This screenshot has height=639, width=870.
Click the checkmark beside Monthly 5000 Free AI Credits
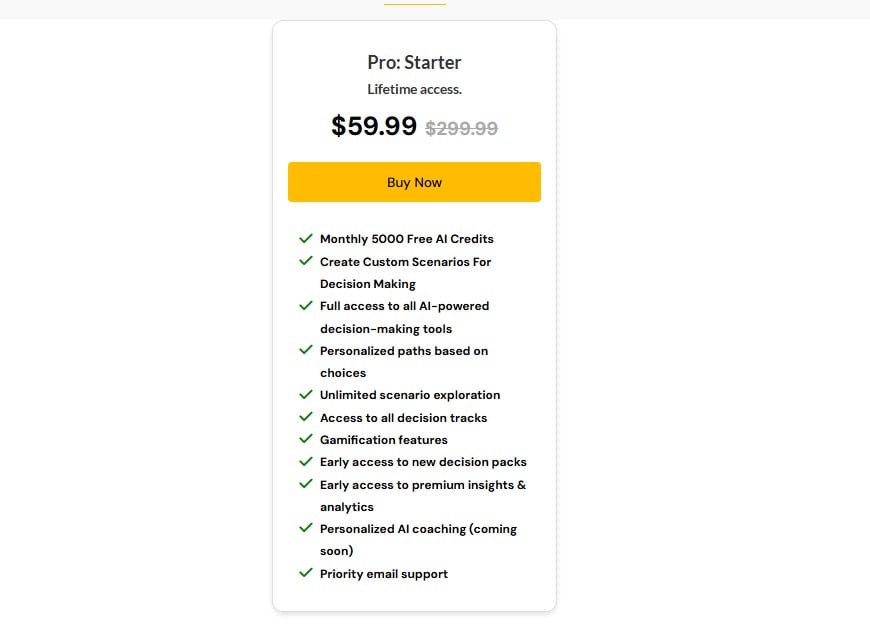(x=306, y=239)
